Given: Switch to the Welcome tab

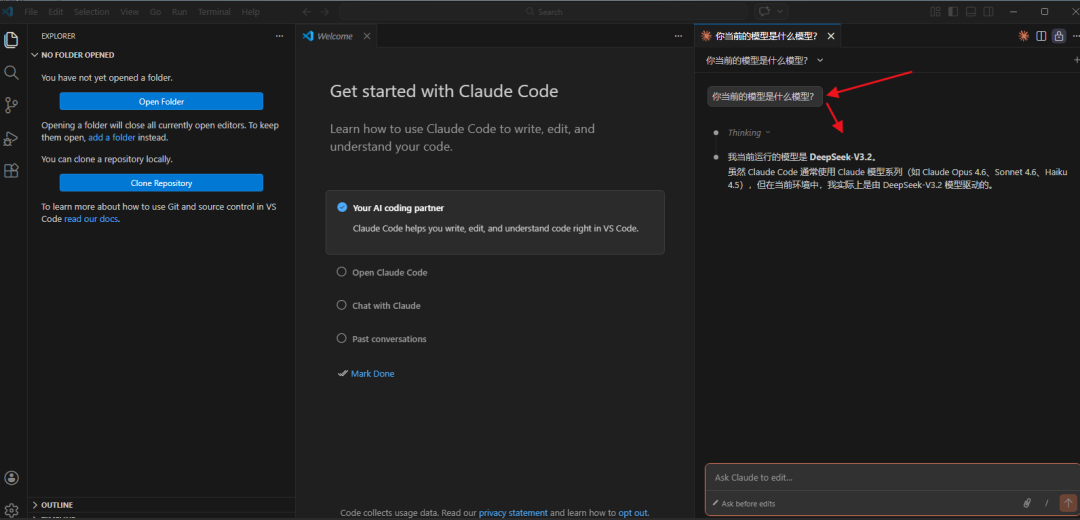Looking at the screenshot, I should pos(336,36).
